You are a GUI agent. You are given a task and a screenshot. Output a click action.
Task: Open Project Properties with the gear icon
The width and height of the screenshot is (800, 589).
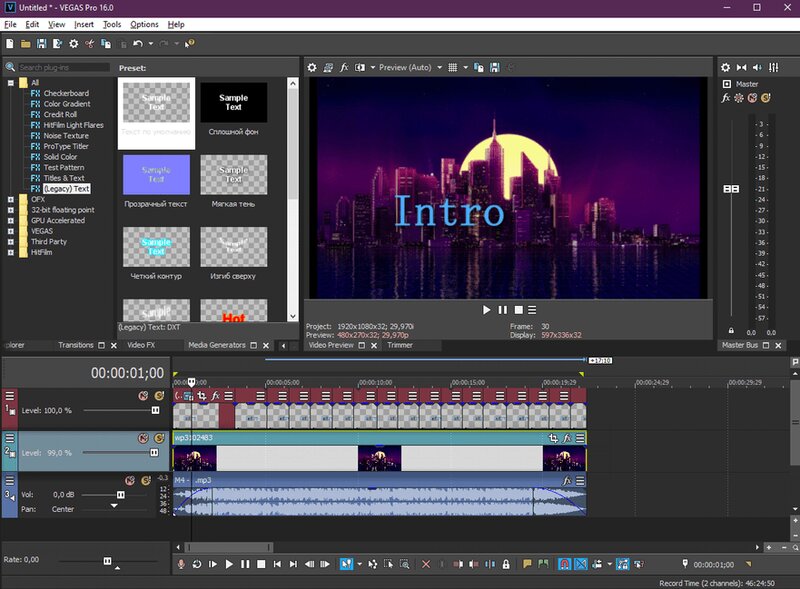coord(73,42)
